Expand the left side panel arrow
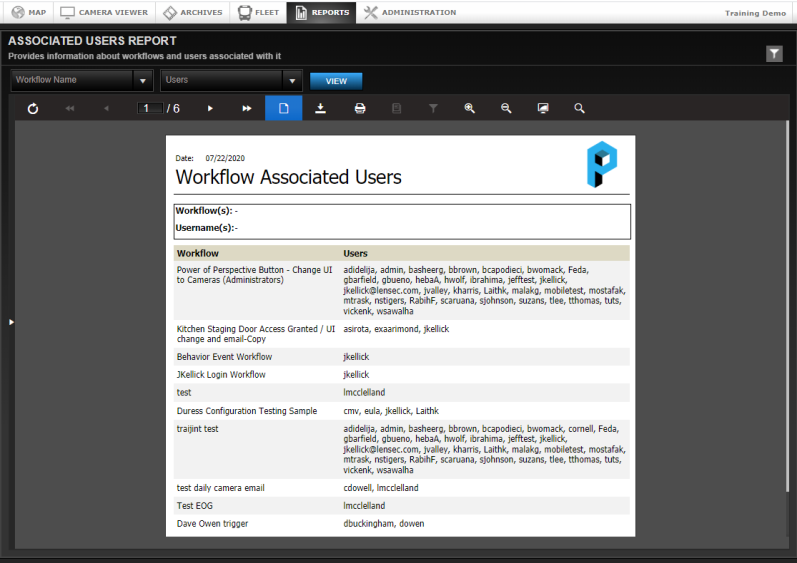Screen dimensions: 797x563 [x=11, y=322]
